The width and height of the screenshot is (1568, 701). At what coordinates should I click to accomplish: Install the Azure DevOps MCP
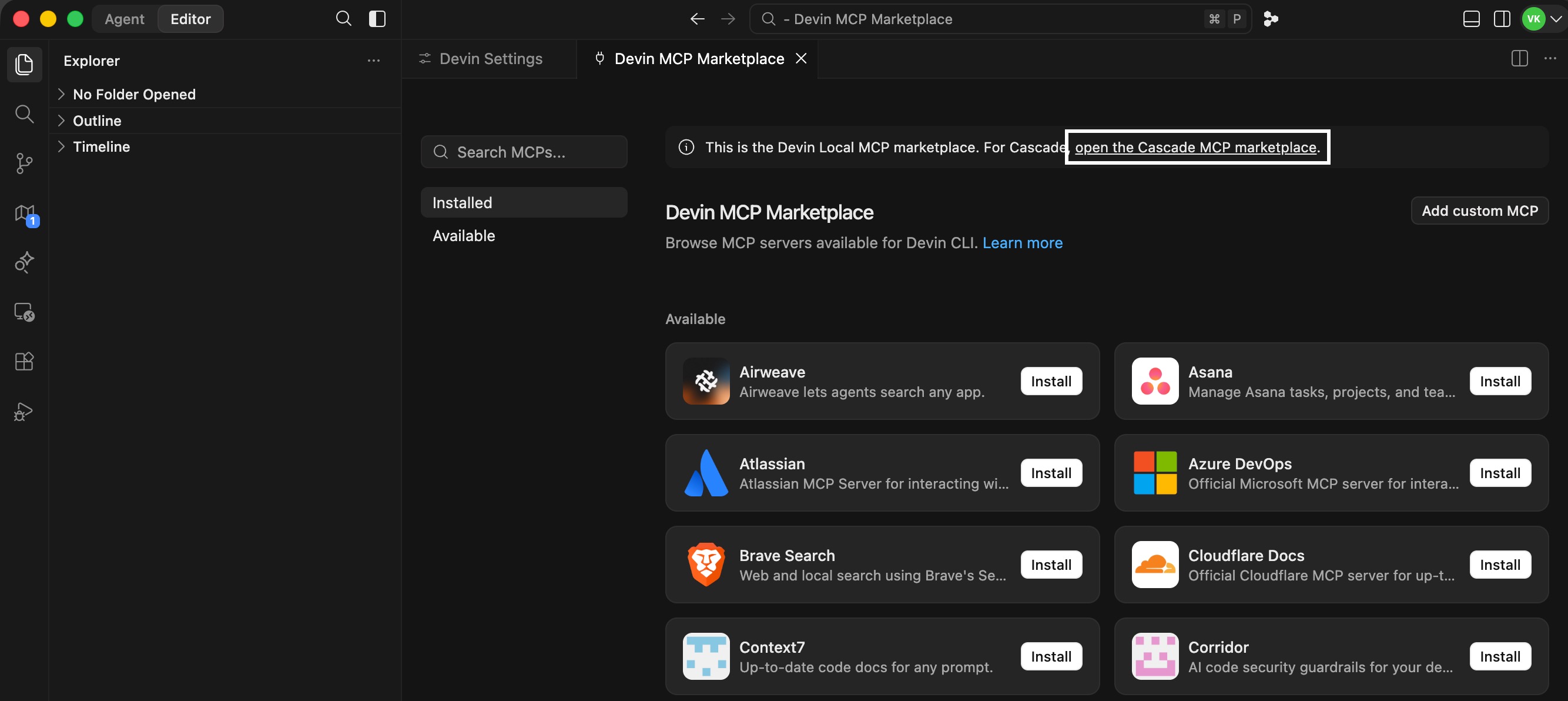tap(1500, 473)
